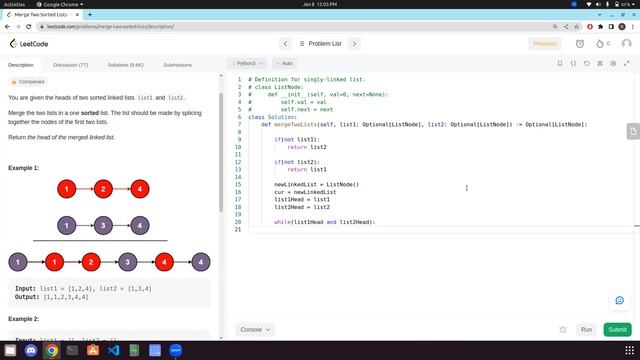Bookmark this page star icon
This screenshot has width=640, height=360.
(x=576, y=27)
